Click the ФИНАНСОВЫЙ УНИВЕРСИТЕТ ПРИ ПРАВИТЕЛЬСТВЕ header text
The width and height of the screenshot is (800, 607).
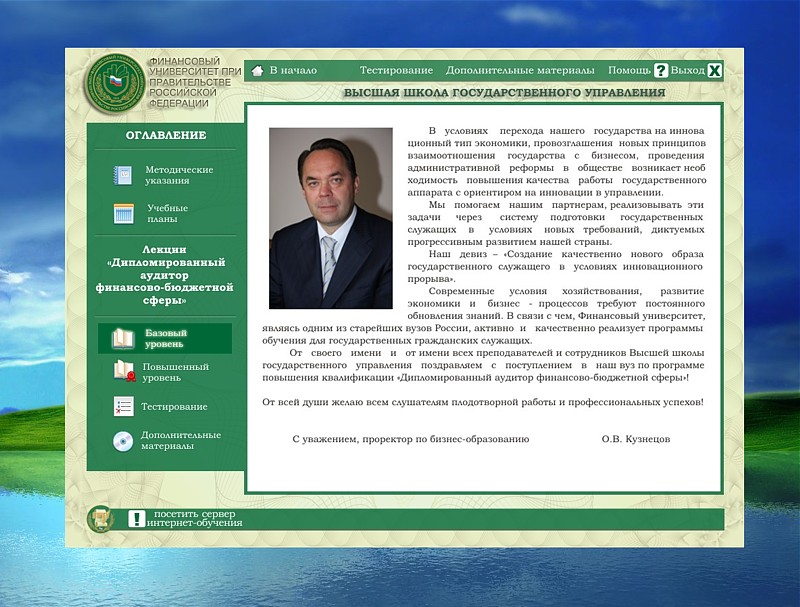195,82
